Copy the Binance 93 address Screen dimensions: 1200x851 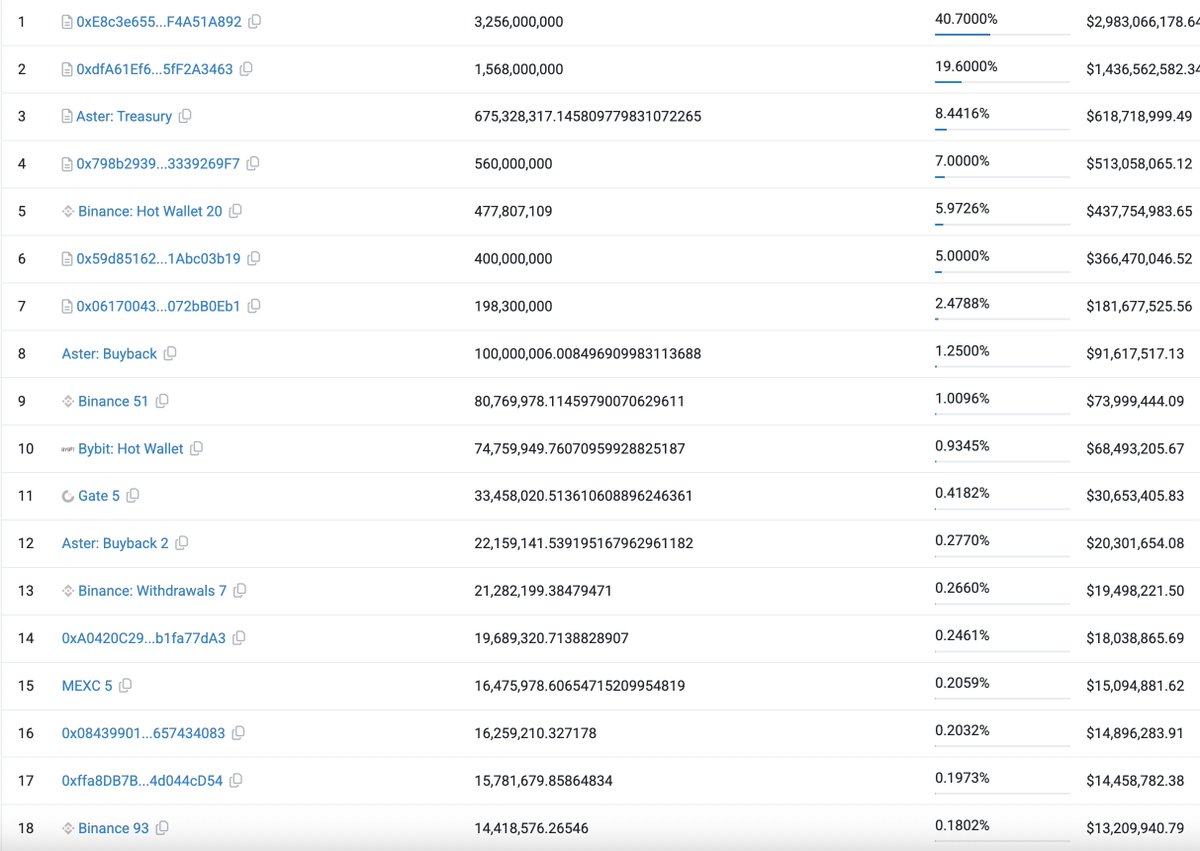point(162,828)
